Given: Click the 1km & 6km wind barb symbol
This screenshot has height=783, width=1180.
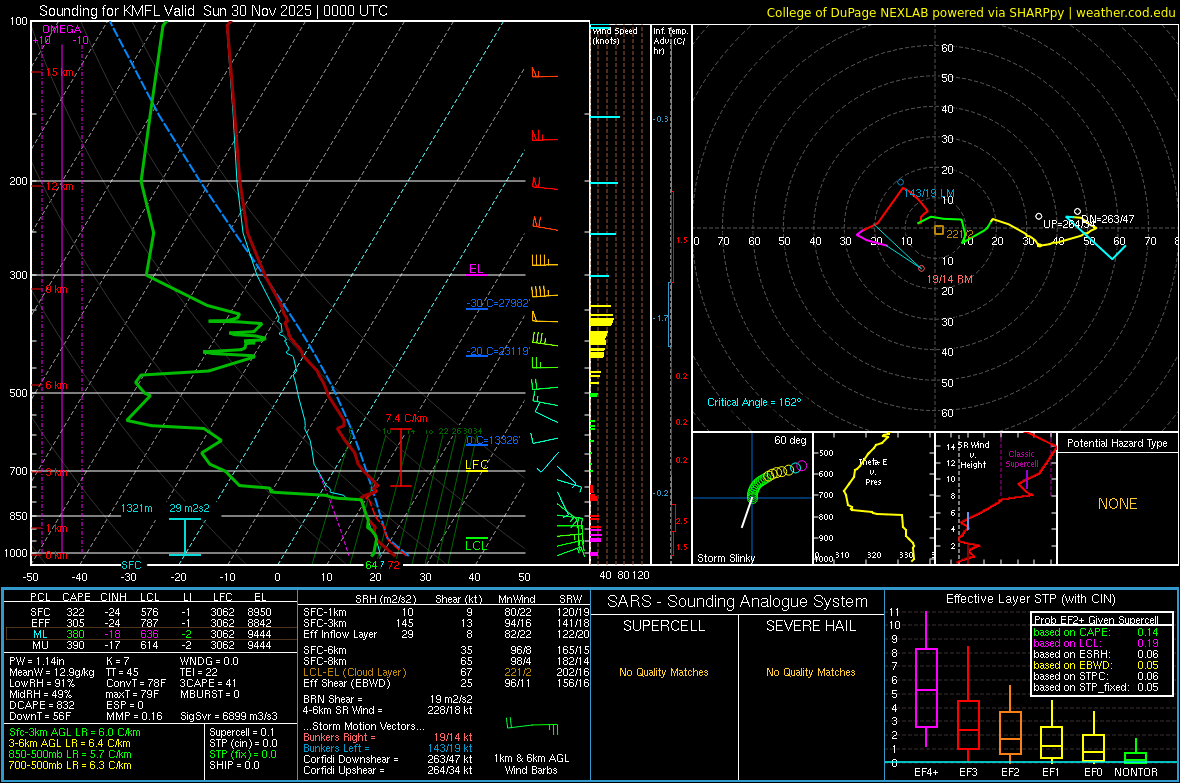Looking at the screenshot, I should click(x=532, y=728).
